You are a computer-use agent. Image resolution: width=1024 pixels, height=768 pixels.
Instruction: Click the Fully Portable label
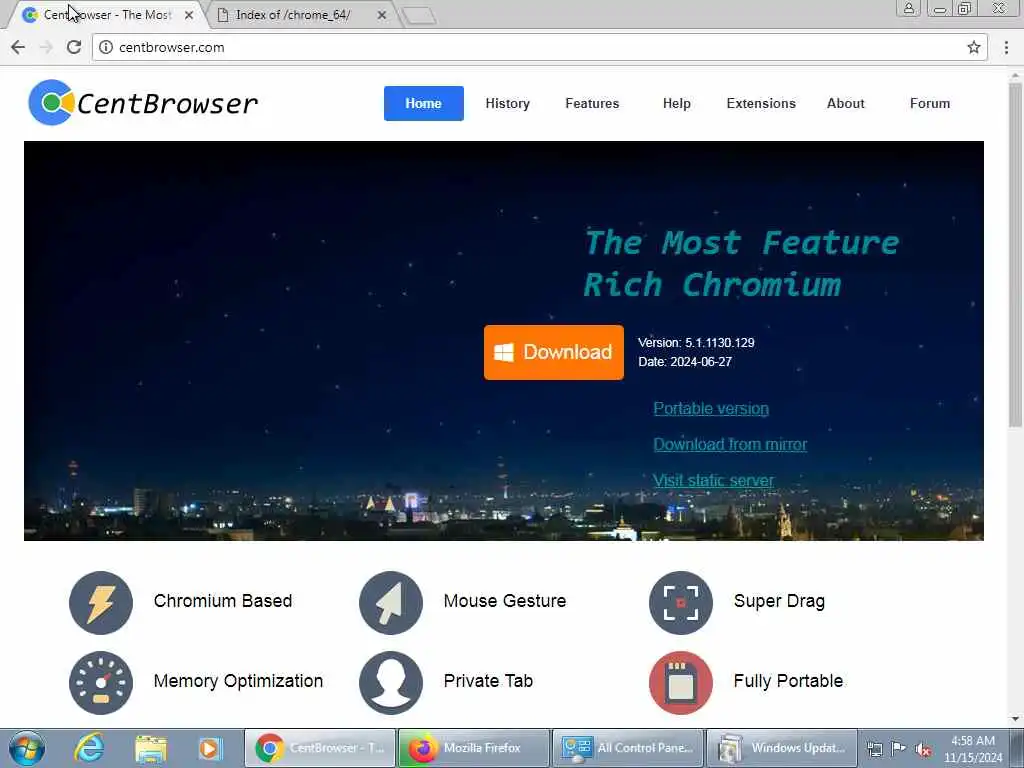[x=788, y=680]
